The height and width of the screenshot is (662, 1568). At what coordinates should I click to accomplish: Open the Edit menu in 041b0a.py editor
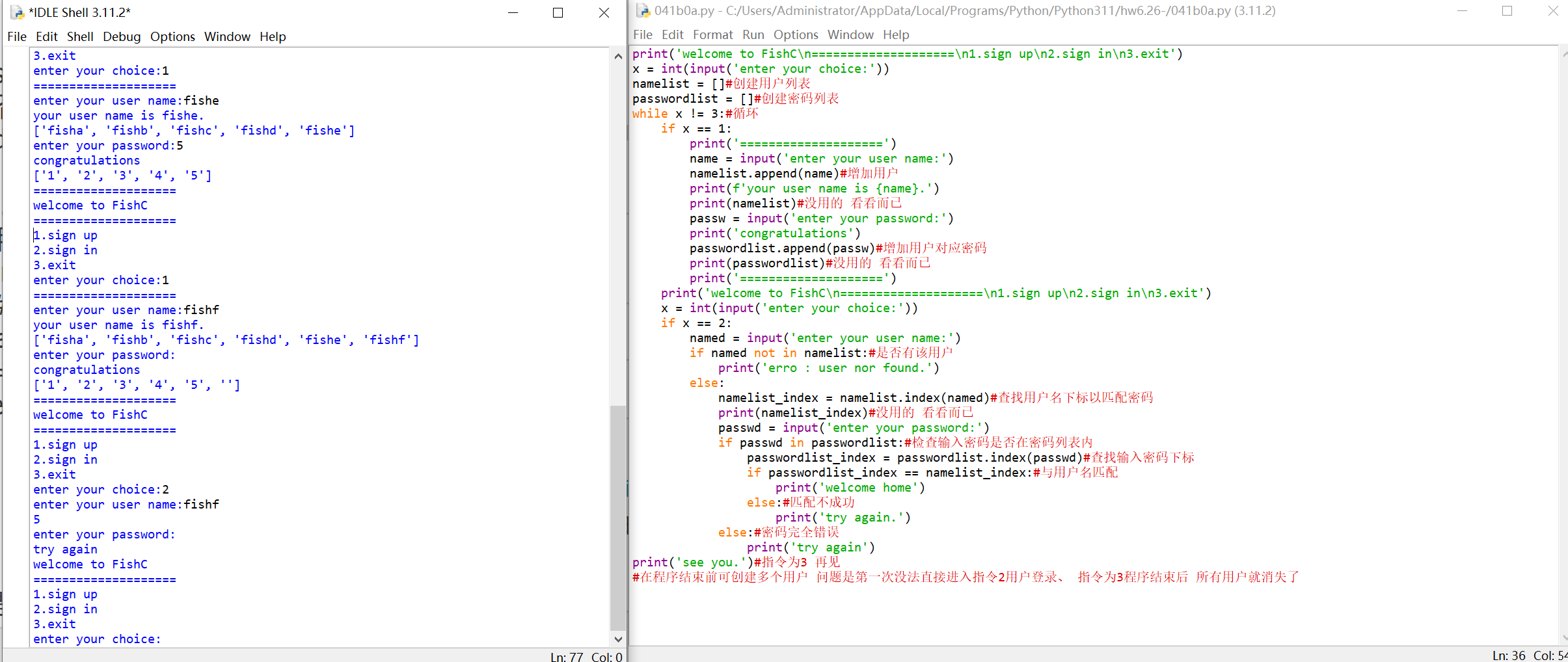(x=673, y=34)
